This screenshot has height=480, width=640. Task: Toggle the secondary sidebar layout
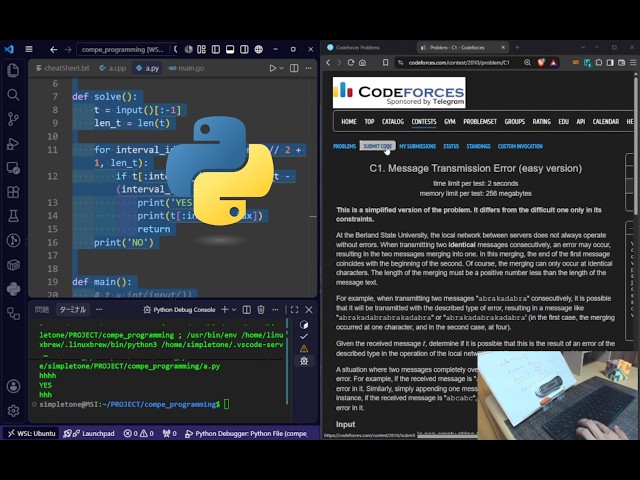tap(244, 49)
